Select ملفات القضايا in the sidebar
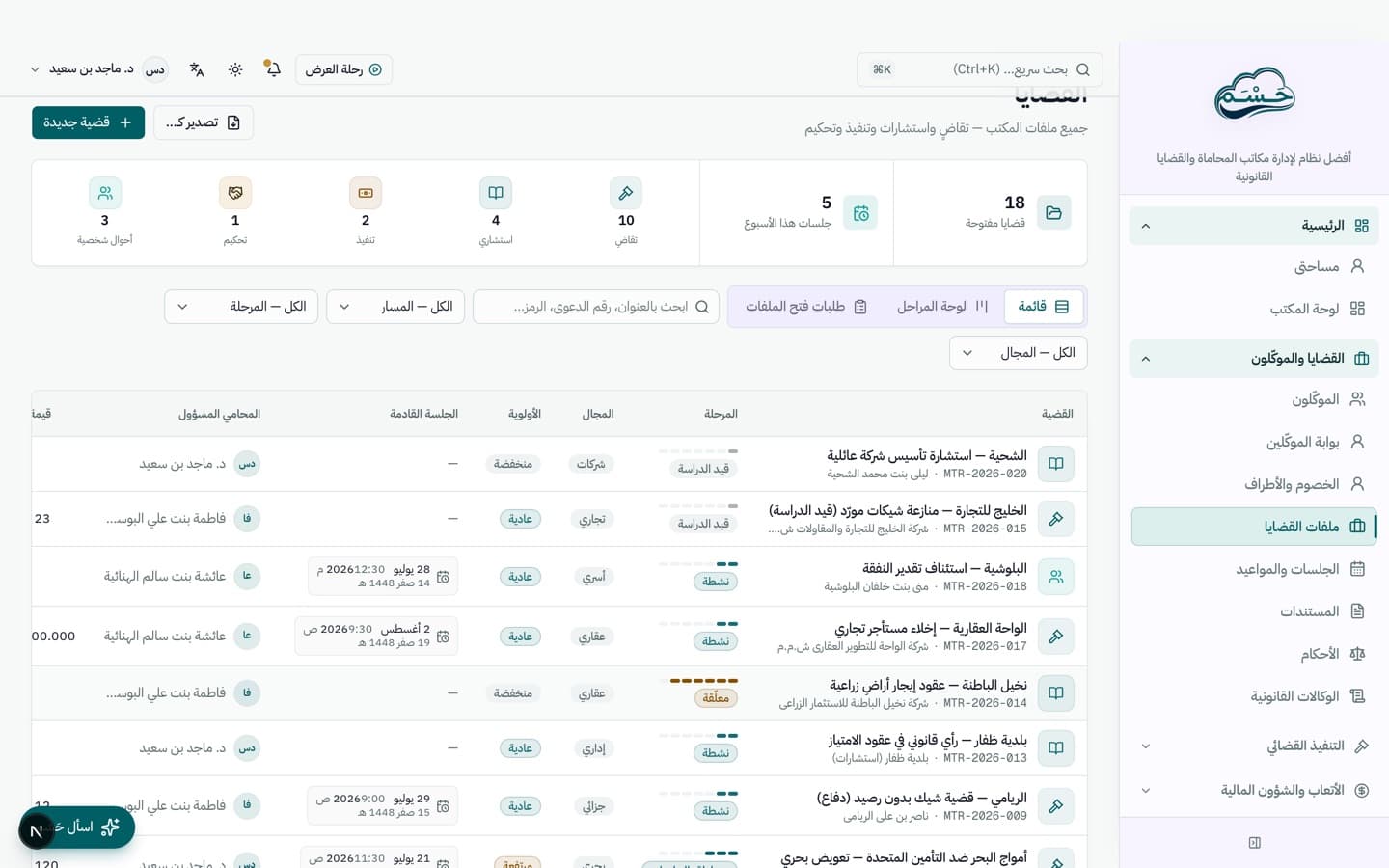This screenshot has height=868, width=1389. coord(1254,527)
